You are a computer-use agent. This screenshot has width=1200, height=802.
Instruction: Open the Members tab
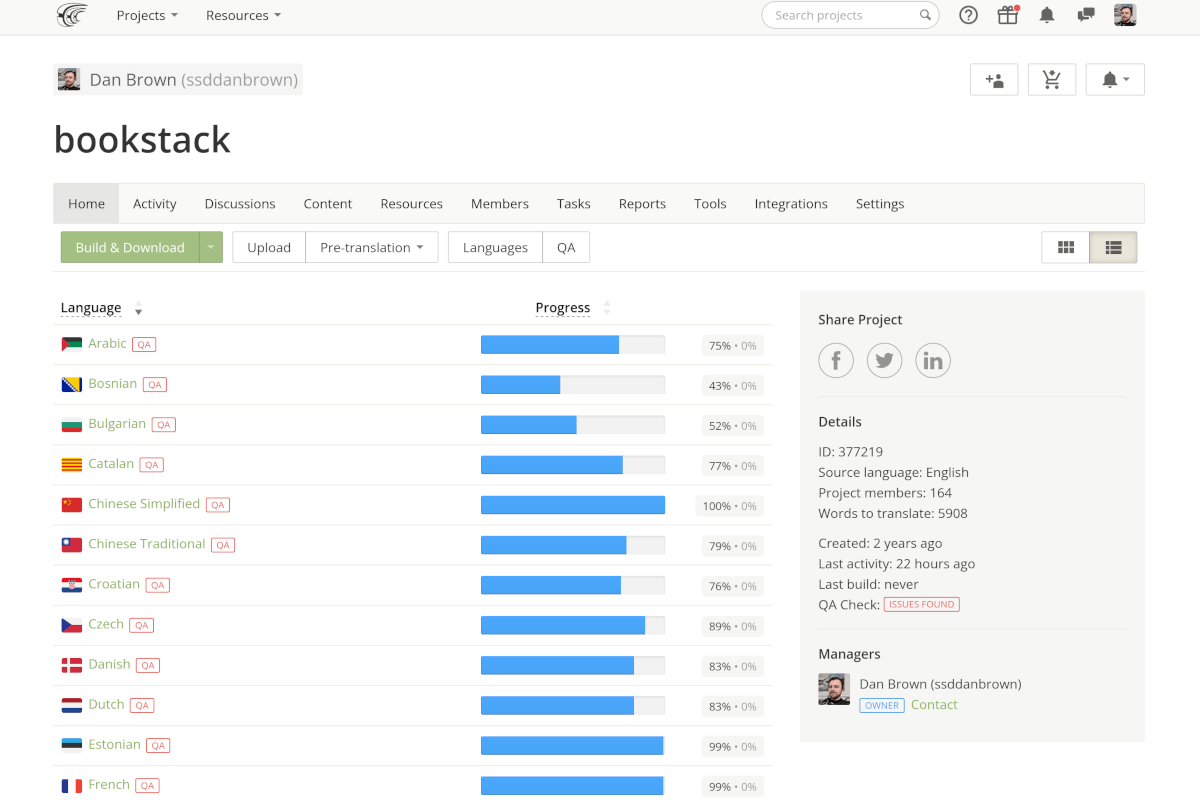500,203
